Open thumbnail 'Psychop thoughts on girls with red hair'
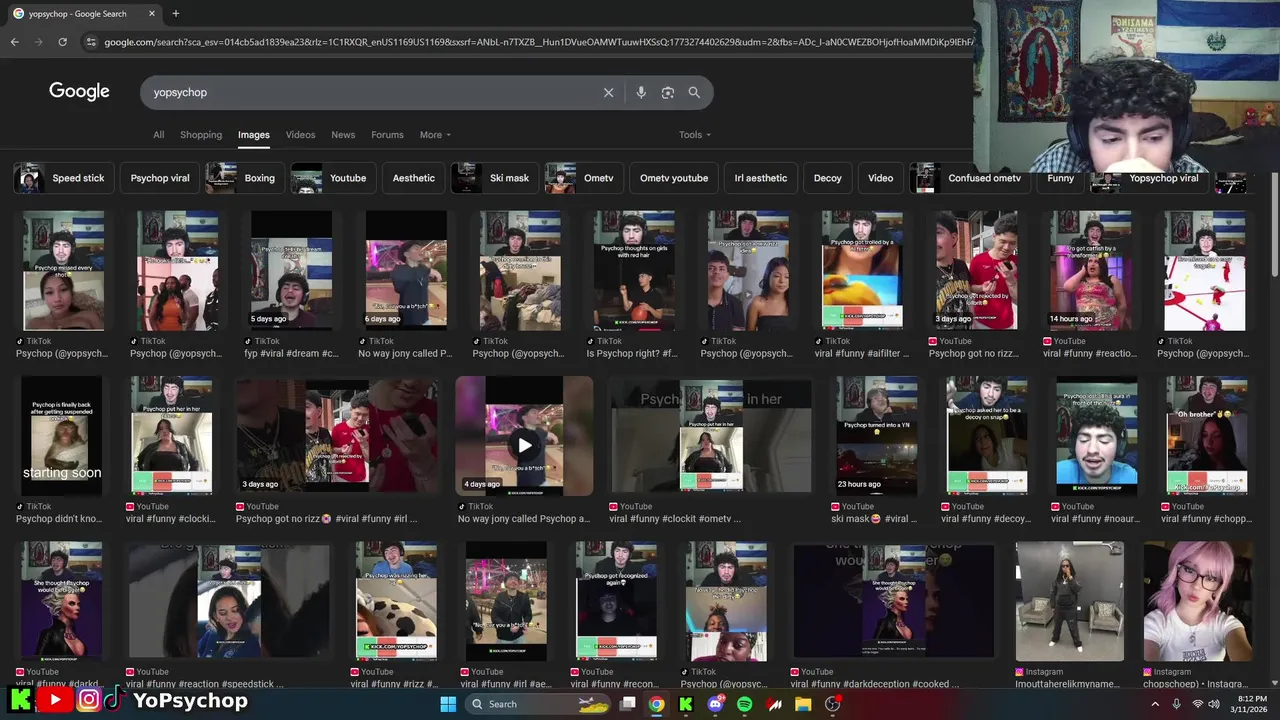The width and height of the screenshot is (1280, 720). pos(634,270)
